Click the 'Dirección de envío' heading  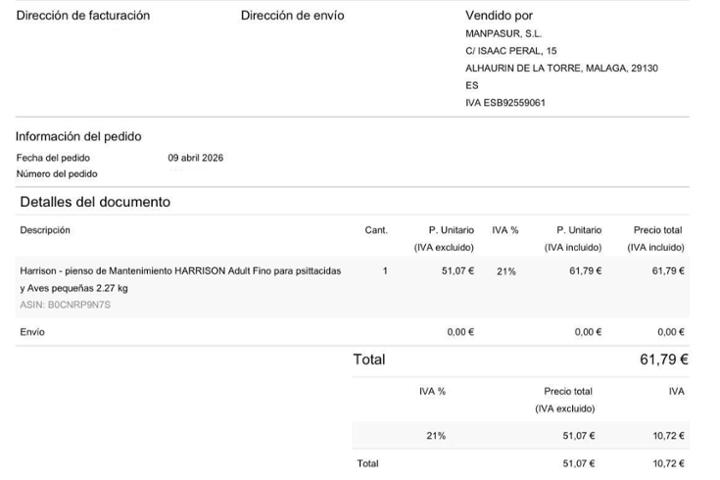(293, 16)
